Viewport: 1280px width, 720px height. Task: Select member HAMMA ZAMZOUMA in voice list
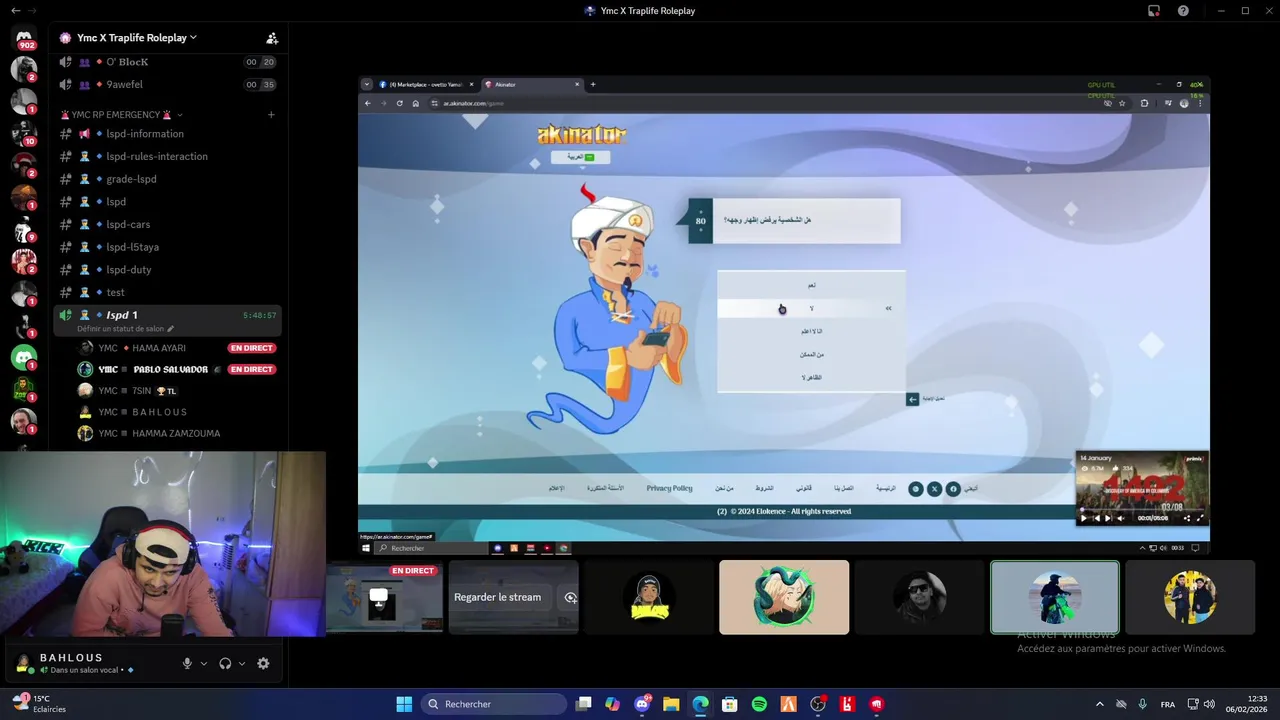point(149,434)
